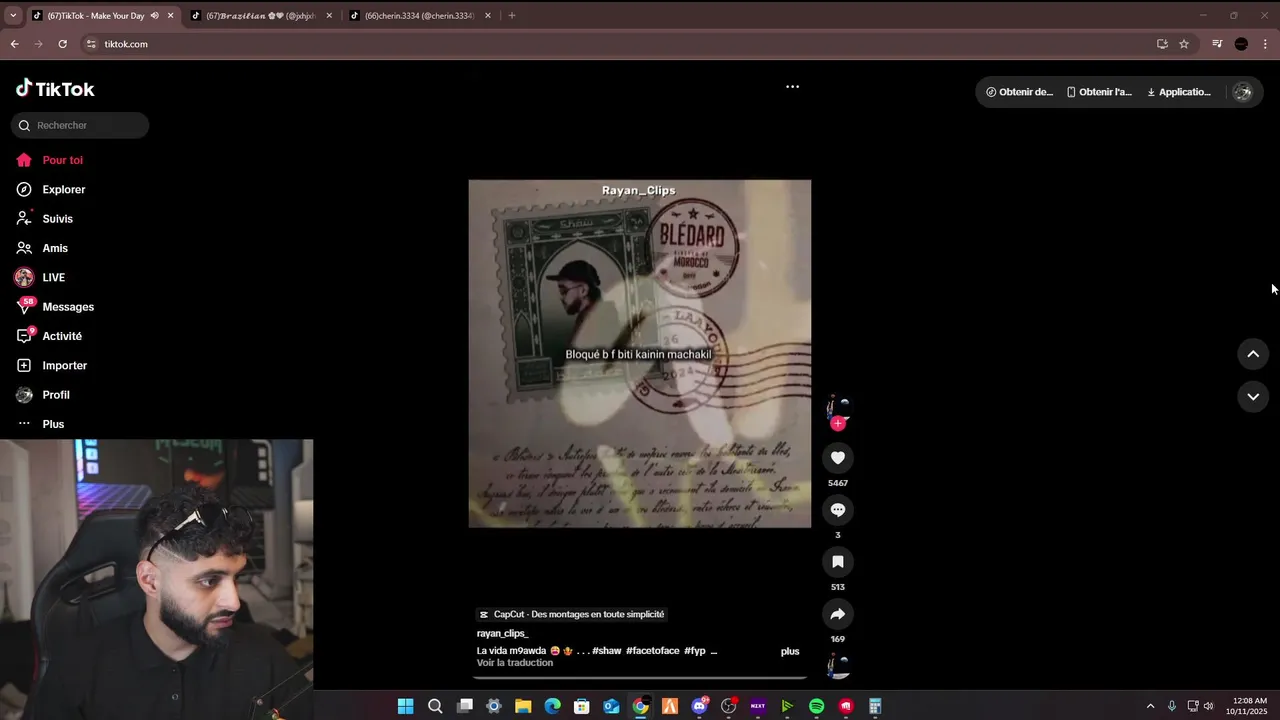Go to the next video with down arrow
This screenshot has height=720, width=1280.
[1253, 397]
